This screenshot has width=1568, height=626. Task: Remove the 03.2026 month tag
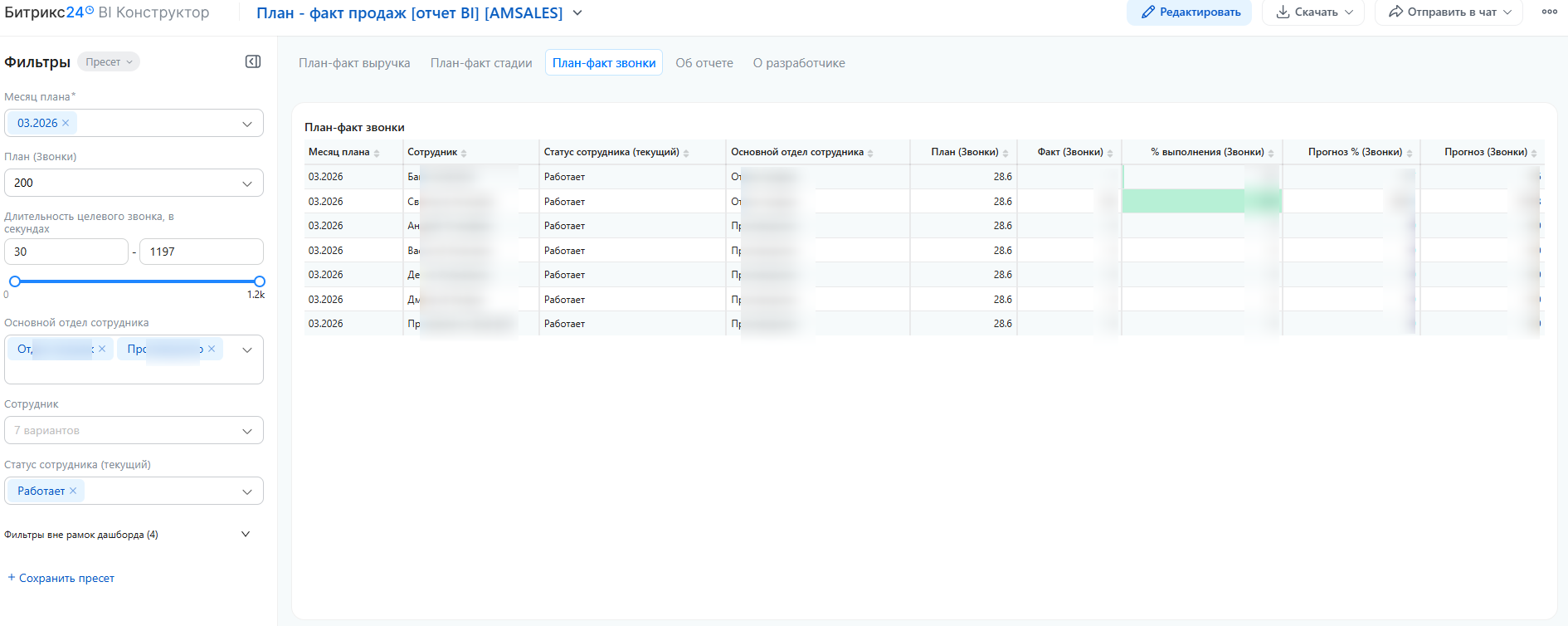(x=66, y=123)
